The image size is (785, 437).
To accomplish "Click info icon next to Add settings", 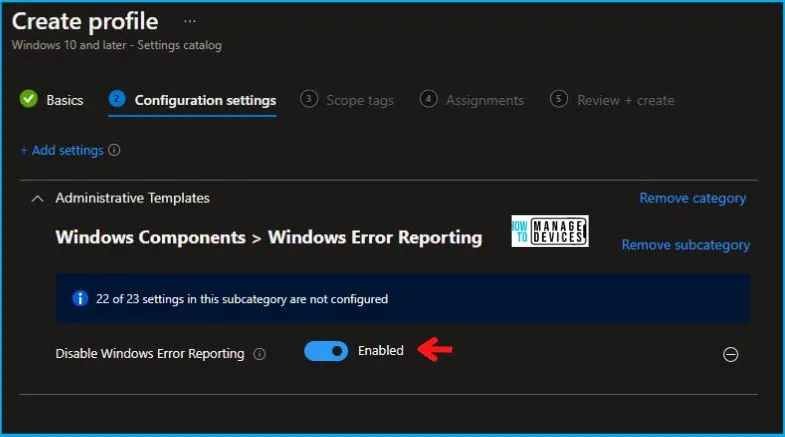I will (x=114, y=150).
